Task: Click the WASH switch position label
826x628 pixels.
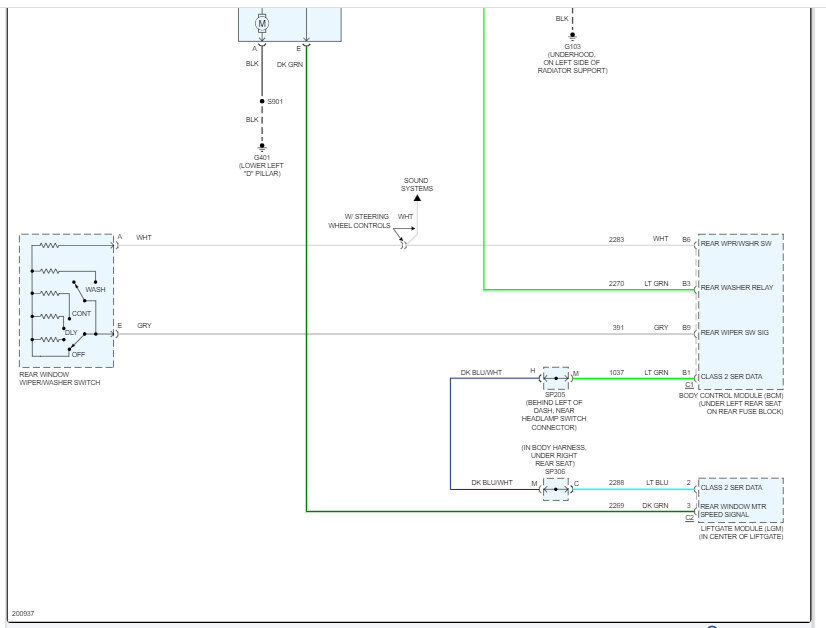Action: coord(95,289)
